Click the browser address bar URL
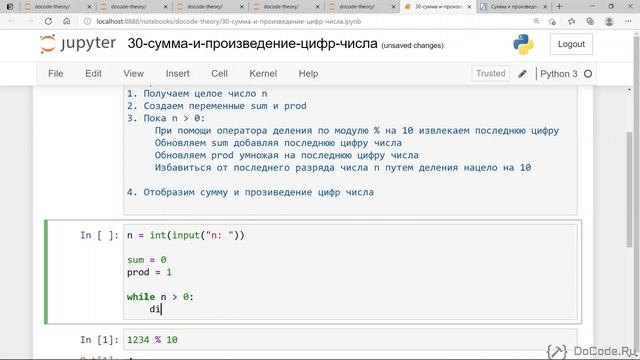Image resolution: width=640 pixels, height=360 pixels. (x=229, y=21)
